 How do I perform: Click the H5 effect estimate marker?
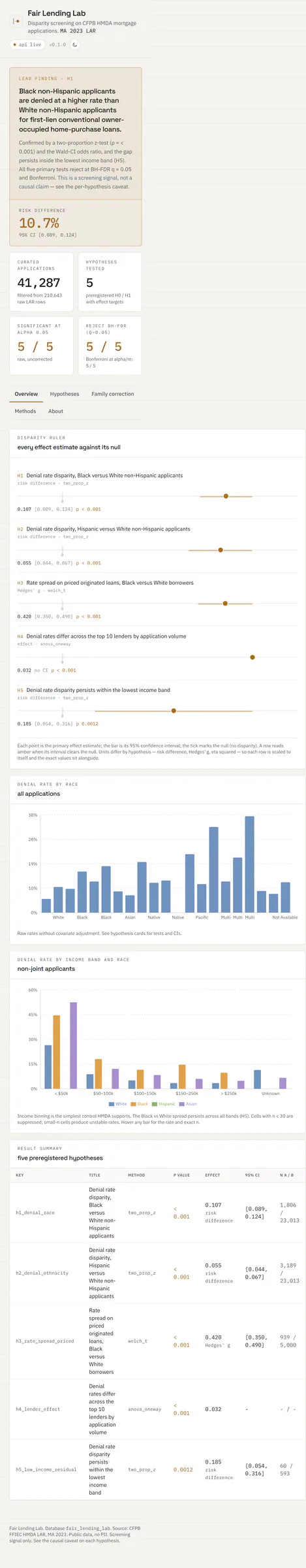pyautogui.click(x=174, y=711)
